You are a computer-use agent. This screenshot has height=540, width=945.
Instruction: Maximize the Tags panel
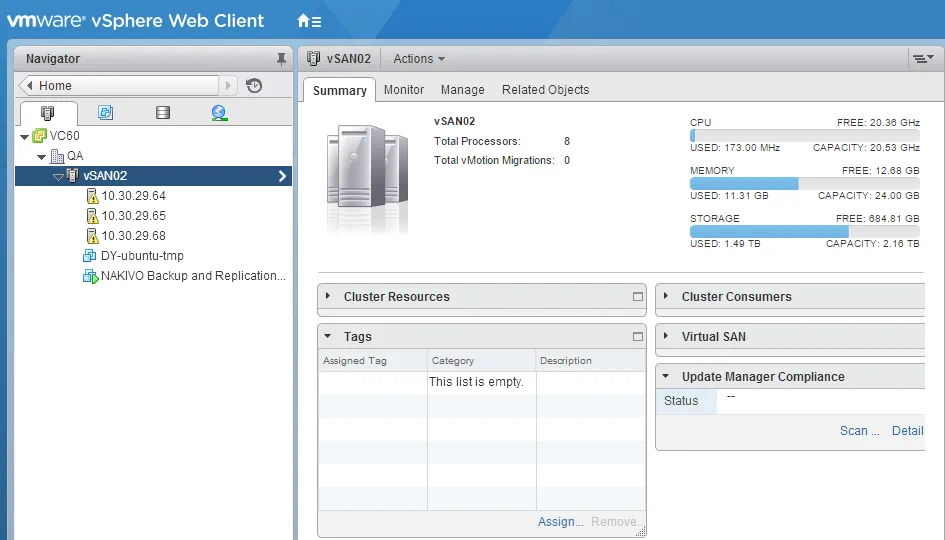coord(638,337)
